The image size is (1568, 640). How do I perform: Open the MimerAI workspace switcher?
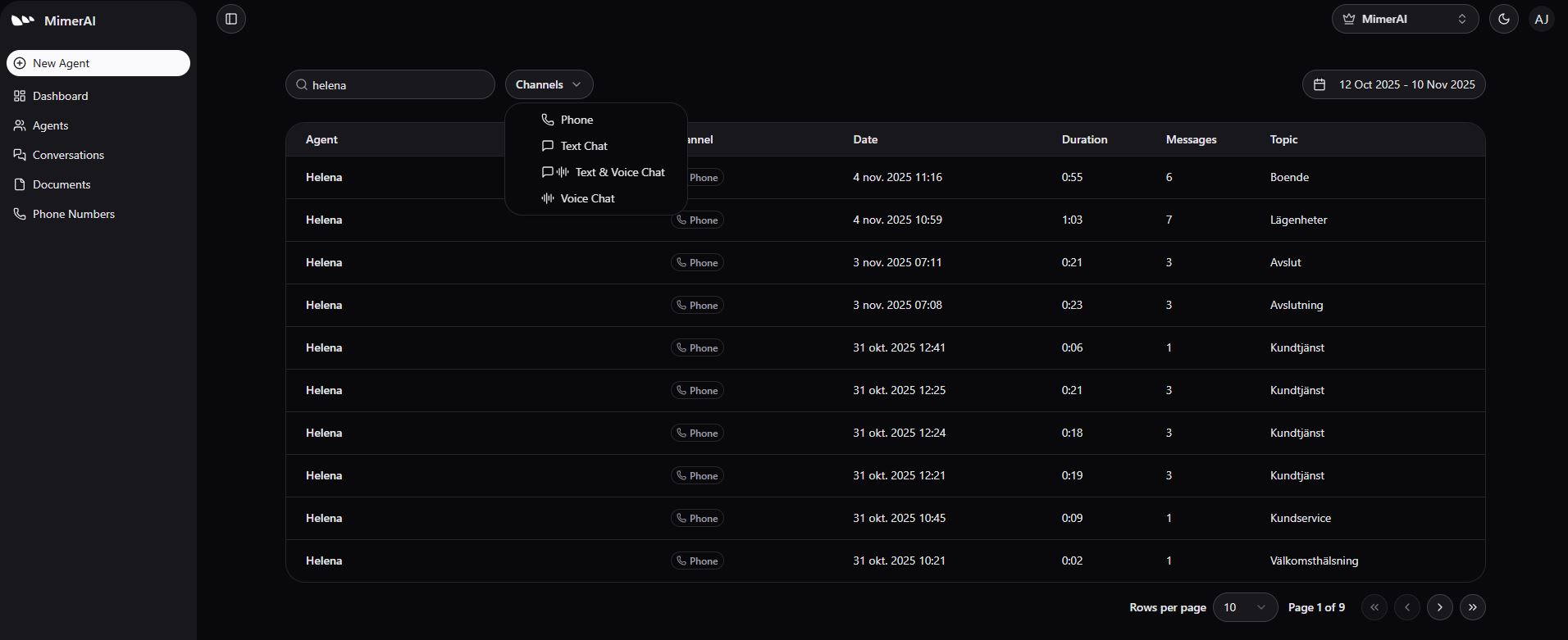coord(1405,19)
